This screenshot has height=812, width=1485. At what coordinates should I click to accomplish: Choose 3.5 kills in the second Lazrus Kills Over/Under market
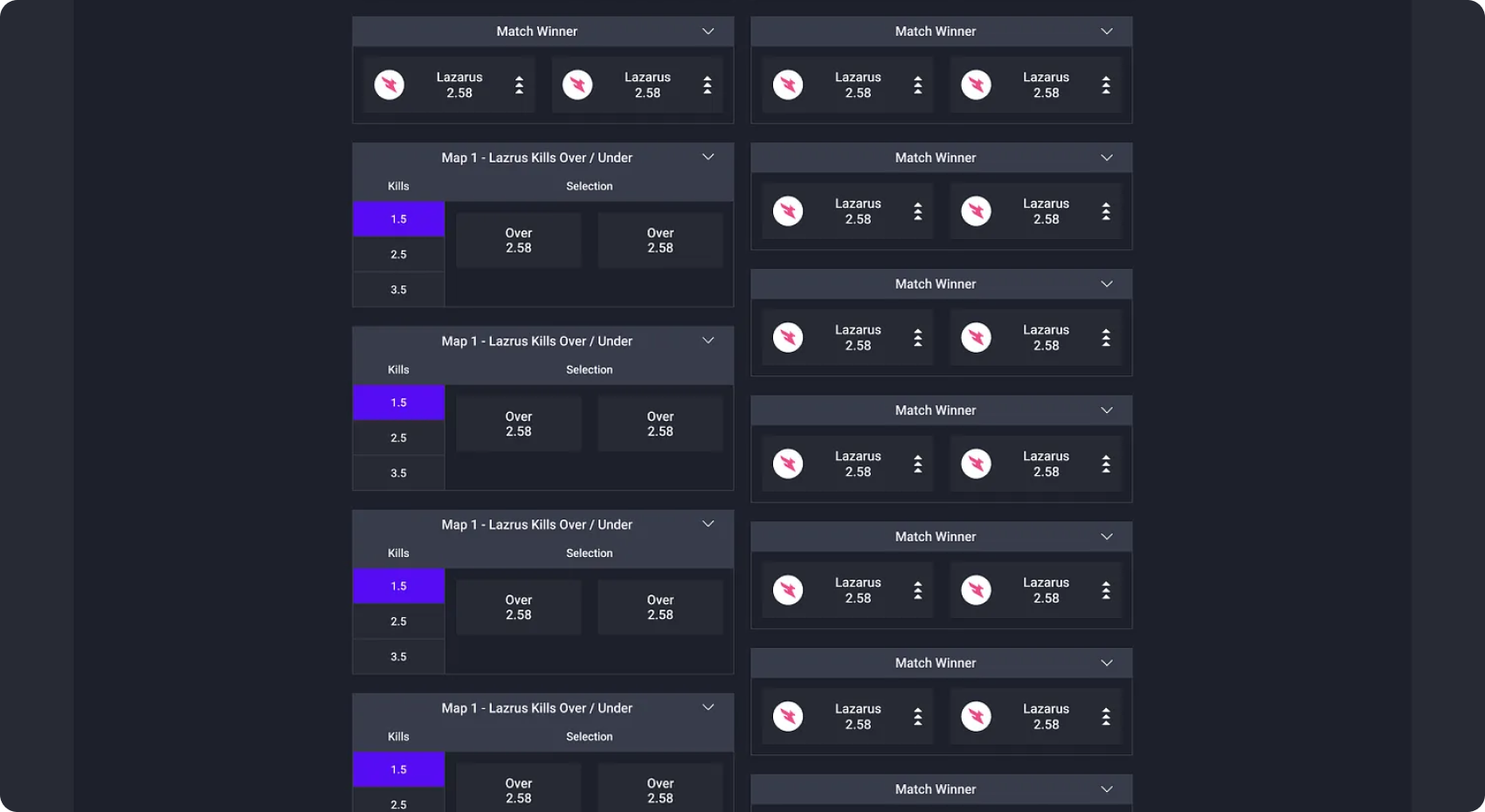coord(398,472)
